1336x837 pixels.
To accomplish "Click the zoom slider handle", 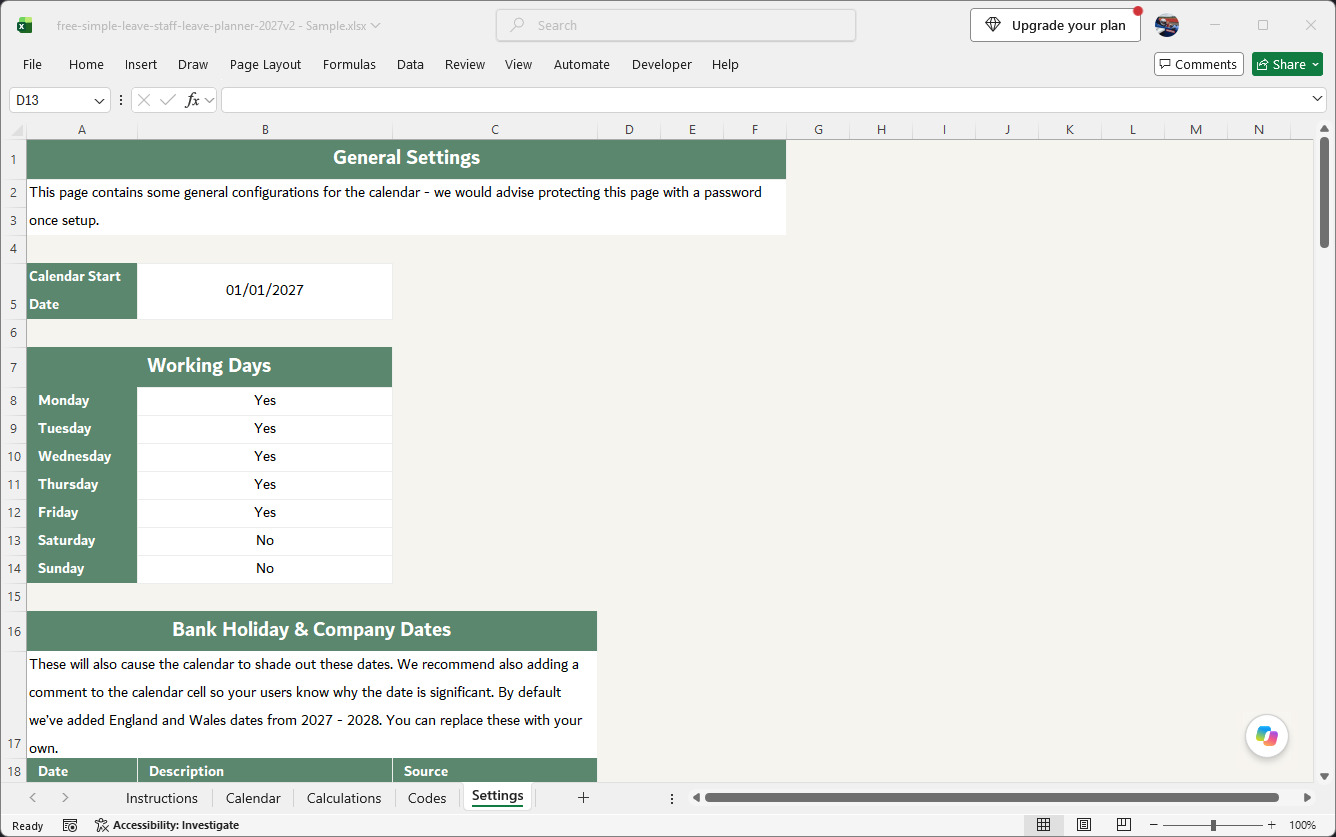I will [1213, 825].
